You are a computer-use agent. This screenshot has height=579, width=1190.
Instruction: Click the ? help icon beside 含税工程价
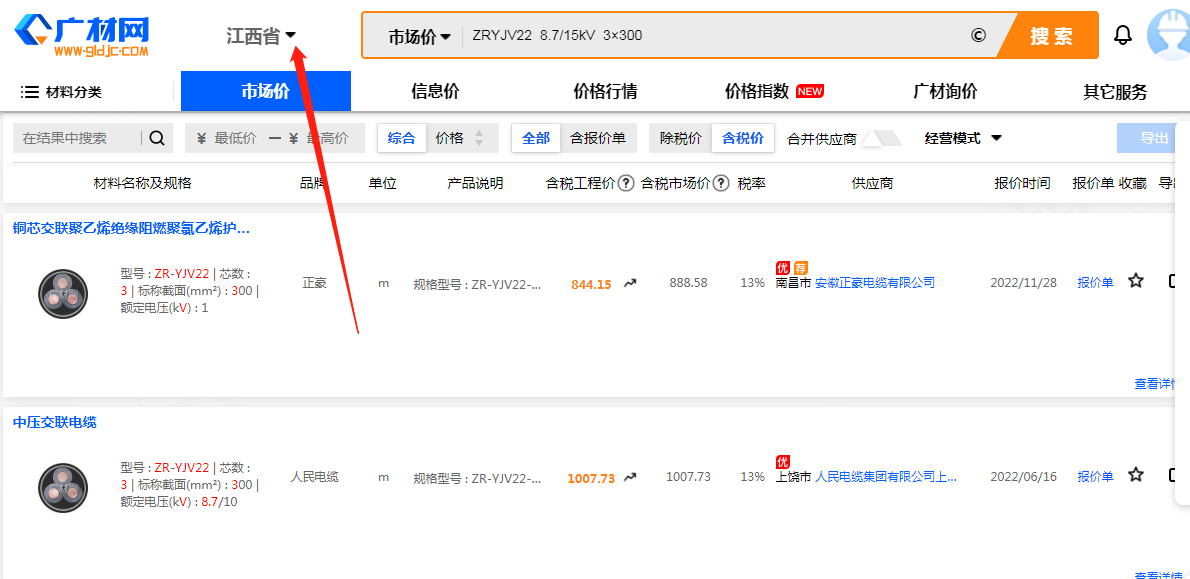(627, 183)
